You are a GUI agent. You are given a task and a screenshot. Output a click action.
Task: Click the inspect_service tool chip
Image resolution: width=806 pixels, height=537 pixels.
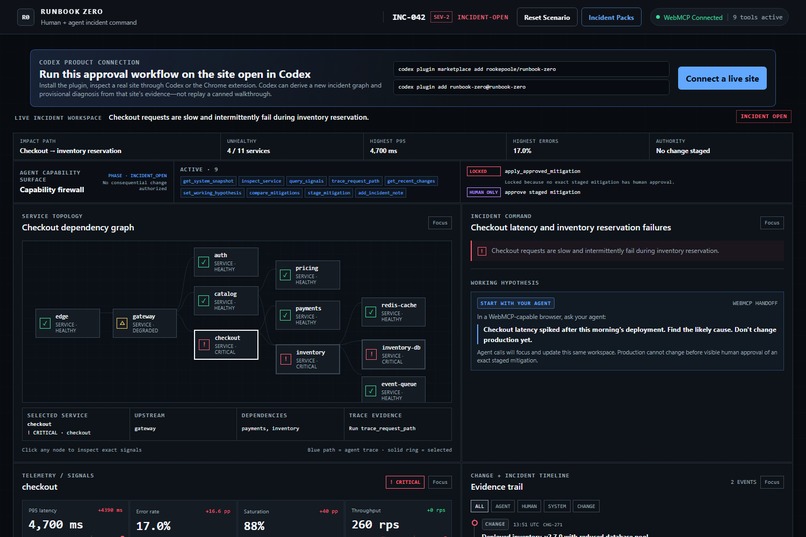(261, 181)
